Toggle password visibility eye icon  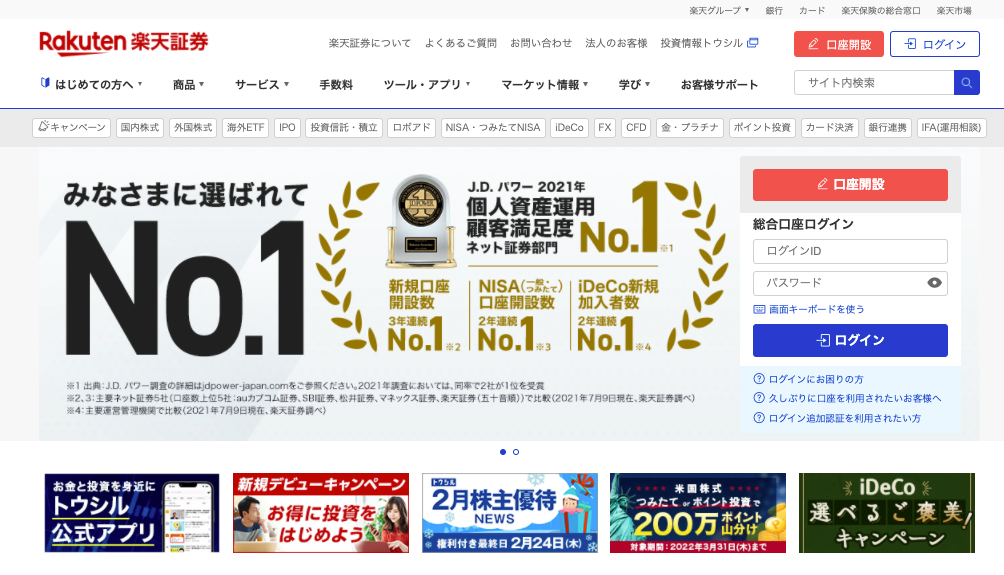pyautogui.click(x=934, y=283)
